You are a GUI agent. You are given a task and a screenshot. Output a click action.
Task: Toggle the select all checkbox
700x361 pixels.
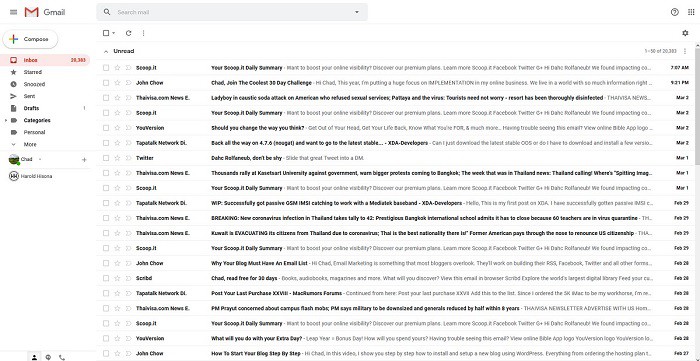(x=106, y=33)
